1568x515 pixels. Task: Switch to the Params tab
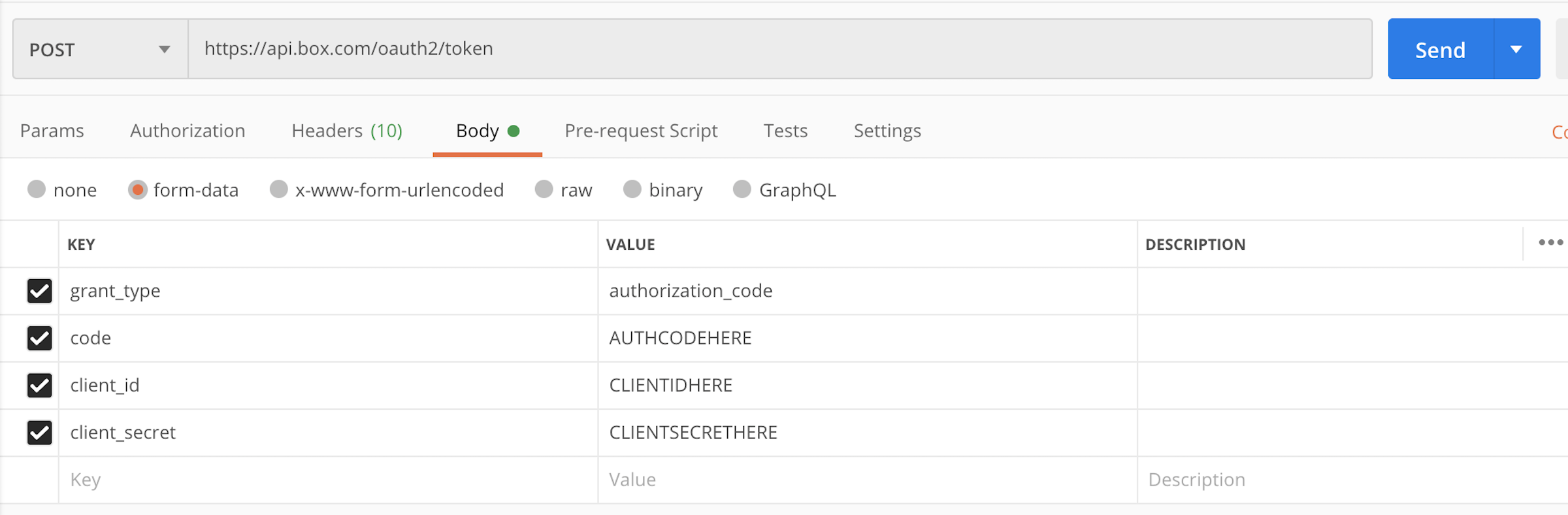(52, 131)
